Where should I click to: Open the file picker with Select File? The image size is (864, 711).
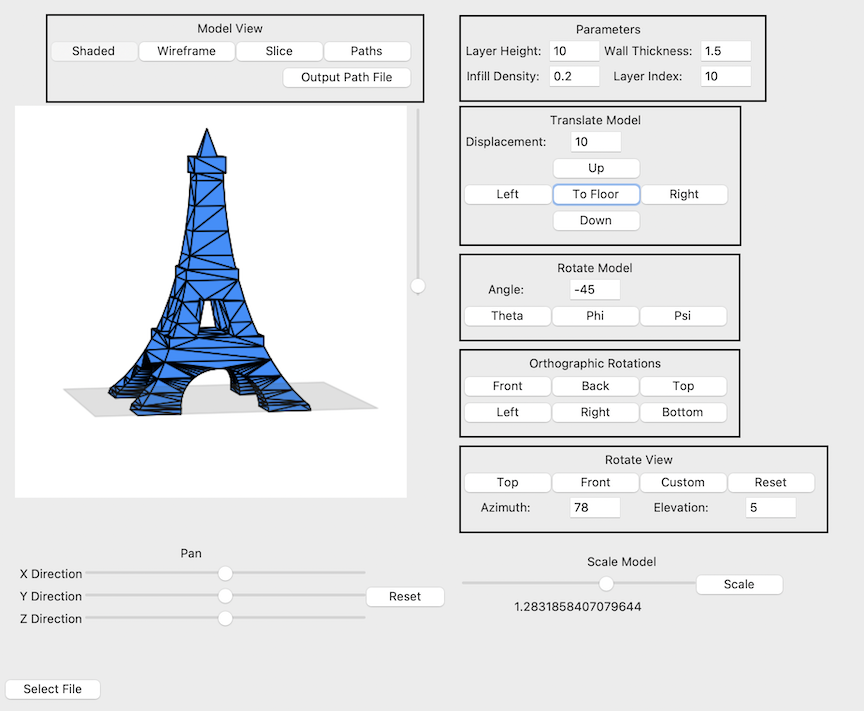point(52,689)
